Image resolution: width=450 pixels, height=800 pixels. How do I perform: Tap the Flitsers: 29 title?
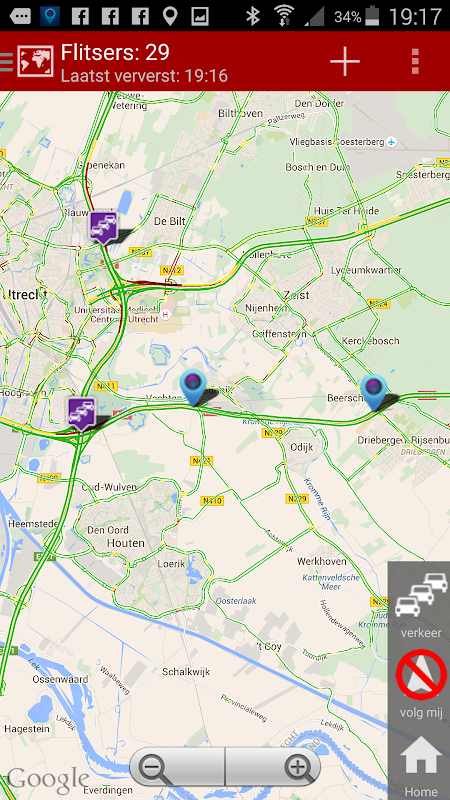point(115,53)
